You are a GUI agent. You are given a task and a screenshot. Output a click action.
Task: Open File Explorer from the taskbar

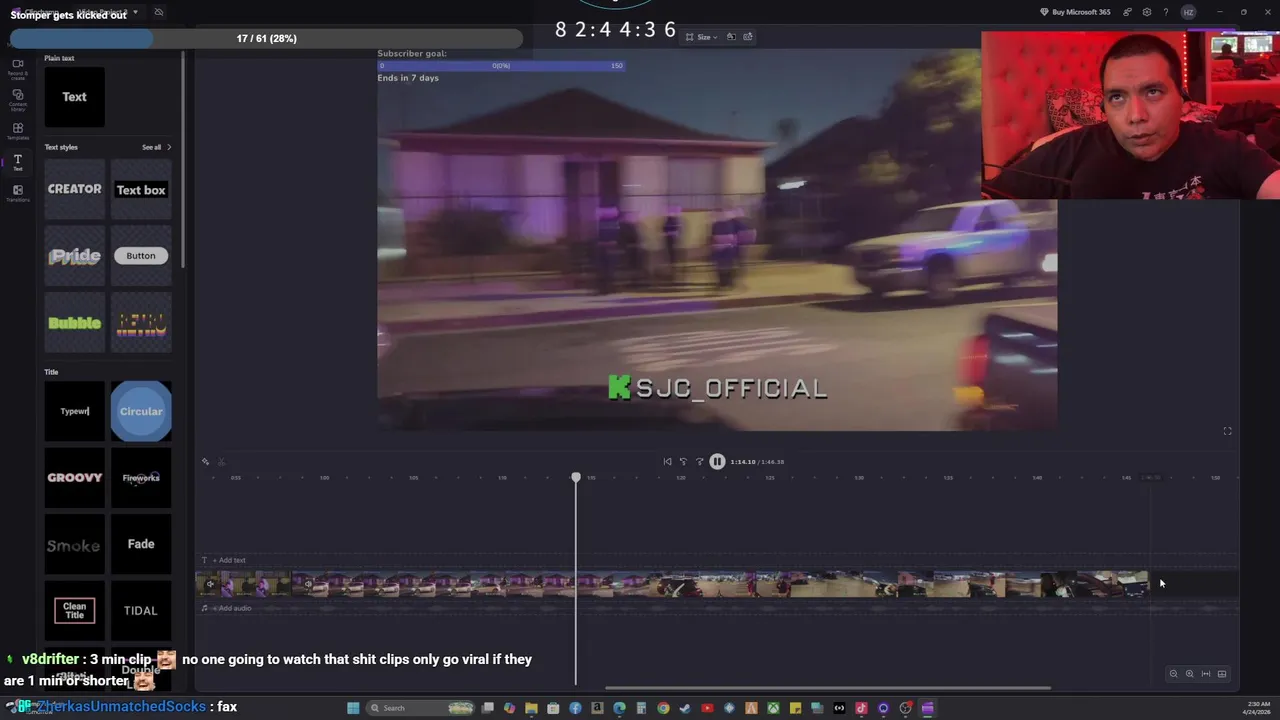pos(531,708)
